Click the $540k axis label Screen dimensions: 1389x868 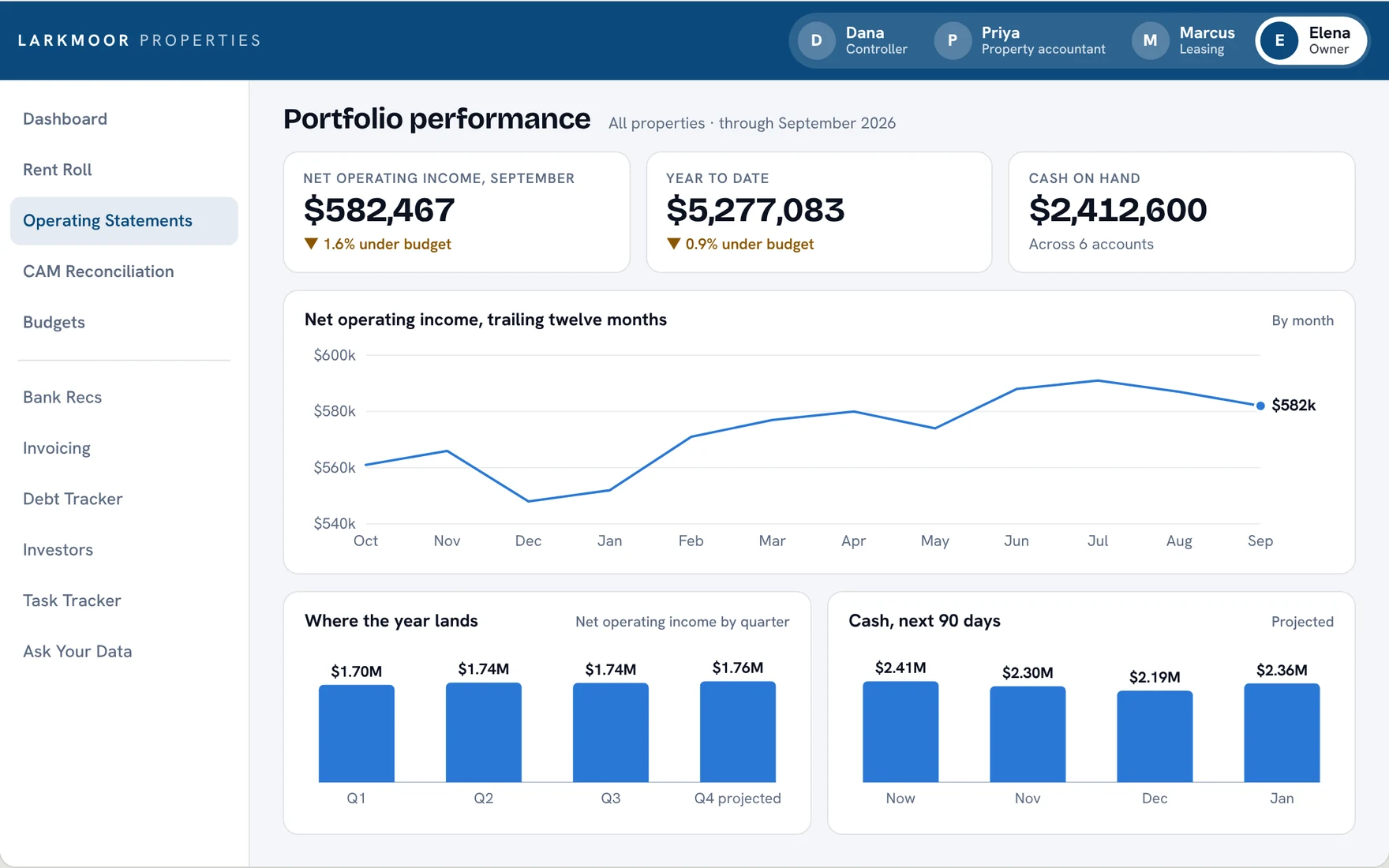point(335,523)
